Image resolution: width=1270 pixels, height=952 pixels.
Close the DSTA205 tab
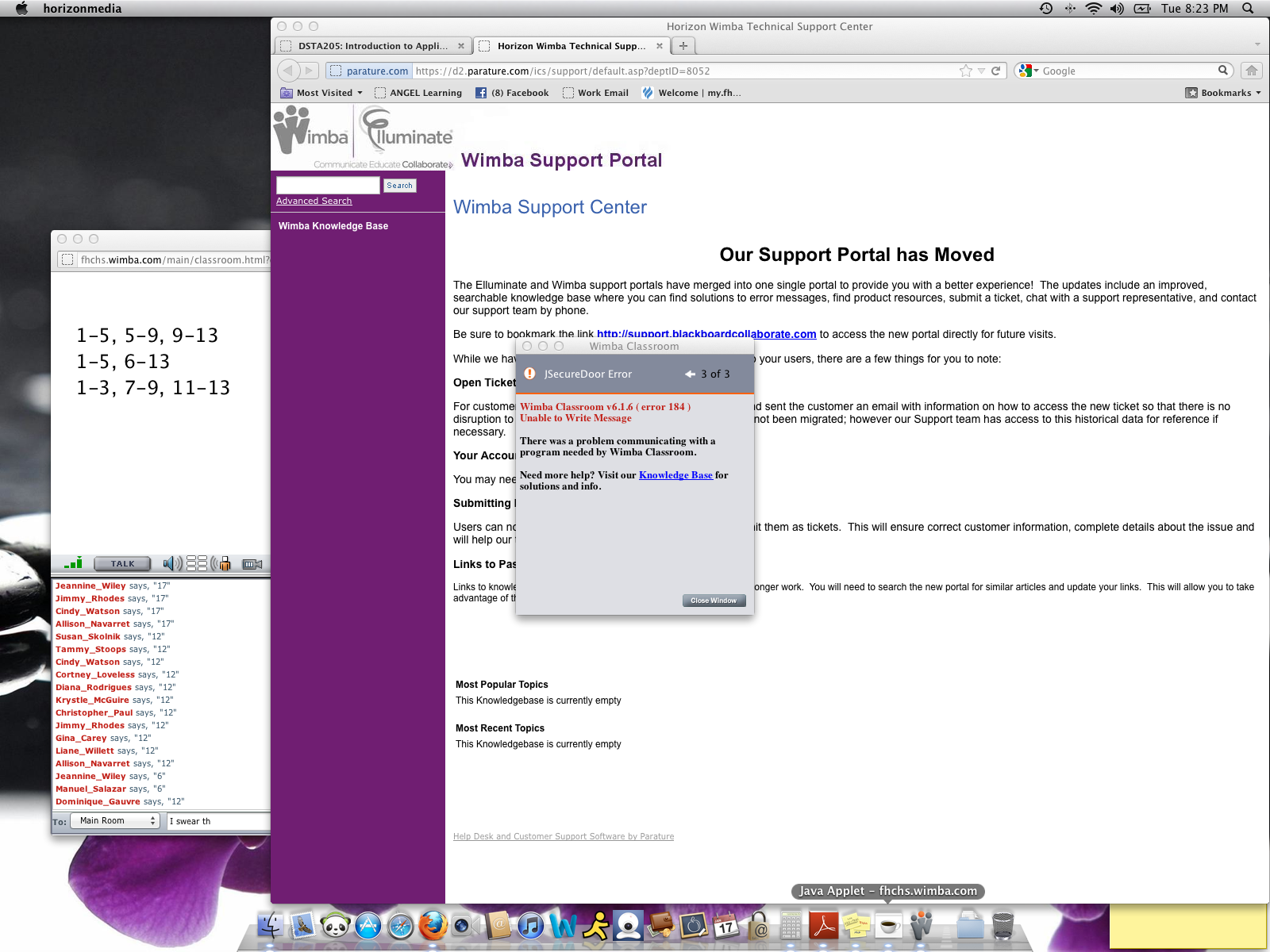tap(461, 46)
